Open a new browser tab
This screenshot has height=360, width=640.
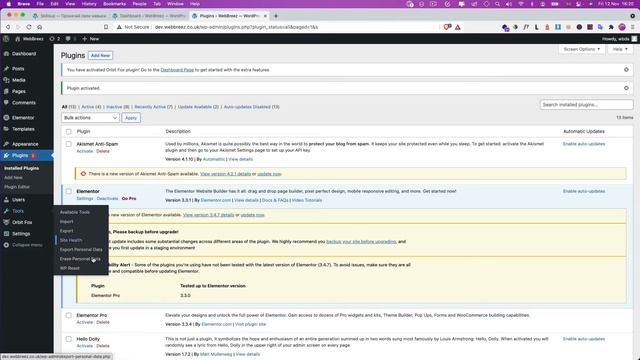pyautogui.click(x=276, y=16)
